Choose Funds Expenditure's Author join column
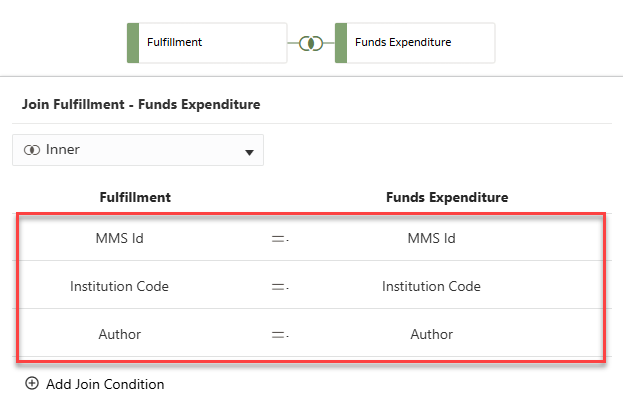This screenshot has width=623, height=420. tap(431, 334)
